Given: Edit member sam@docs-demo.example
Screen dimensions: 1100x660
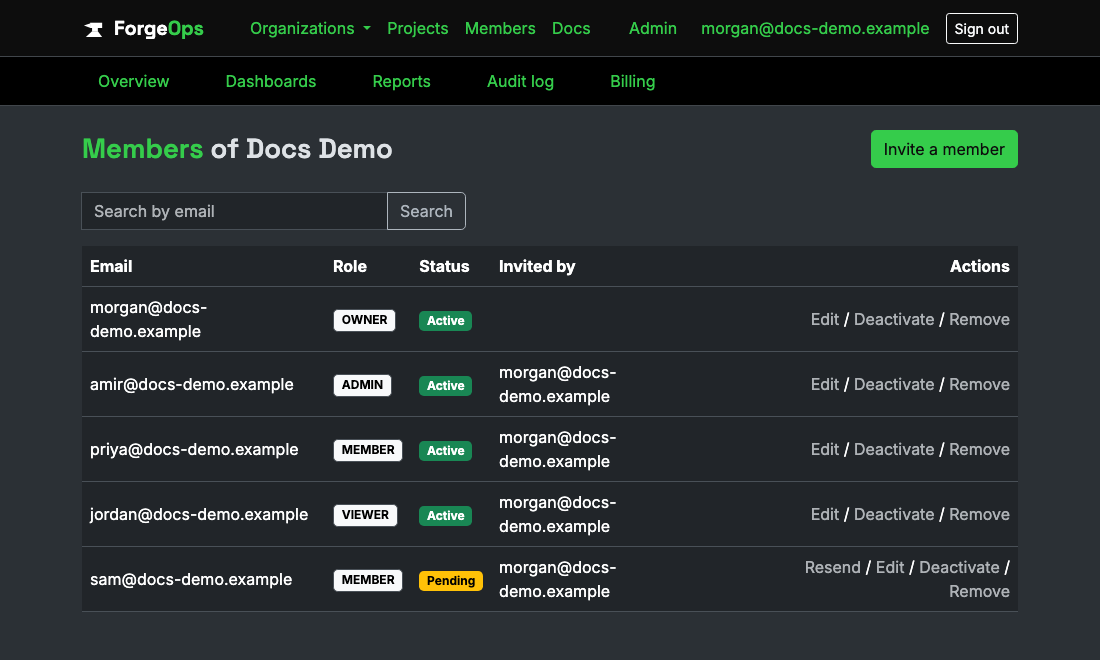Looking at the screenshot, I should pyautogui.click(x=890, y=567).
